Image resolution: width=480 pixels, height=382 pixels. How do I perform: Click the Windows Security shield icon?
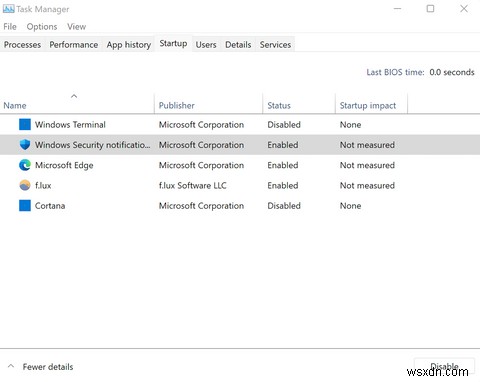click(25, 145)
